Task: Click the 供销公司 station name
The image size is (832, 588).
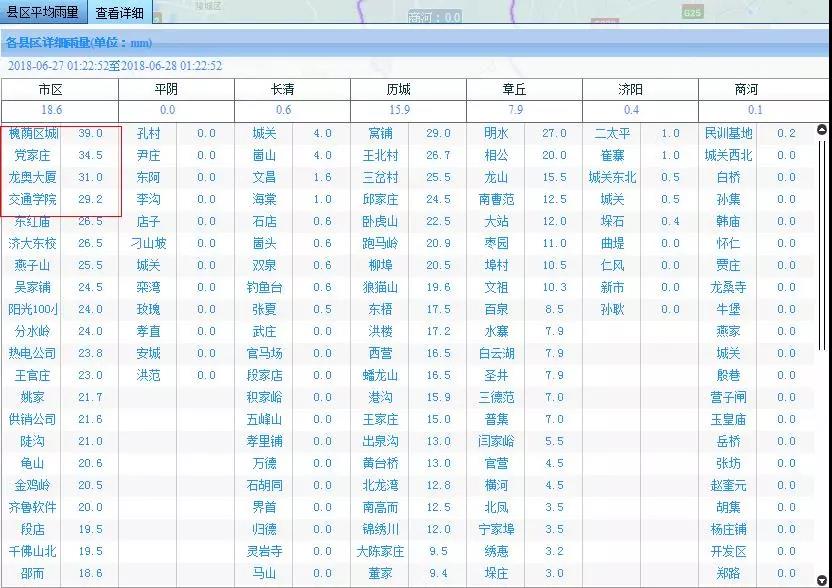Action: [x=32, y=420]
